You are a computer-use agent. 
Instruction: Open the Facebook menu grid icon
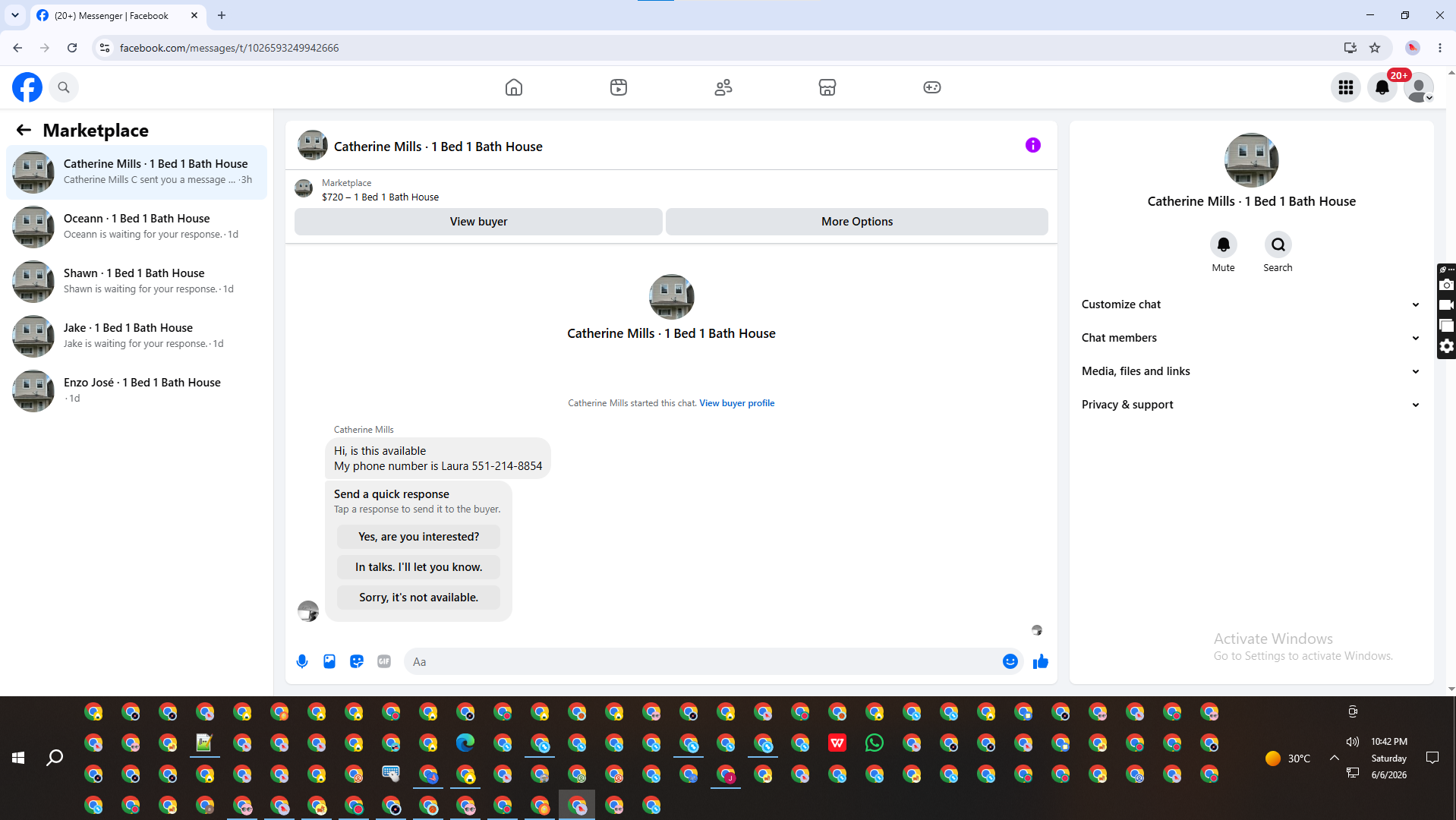[1346, 87]
